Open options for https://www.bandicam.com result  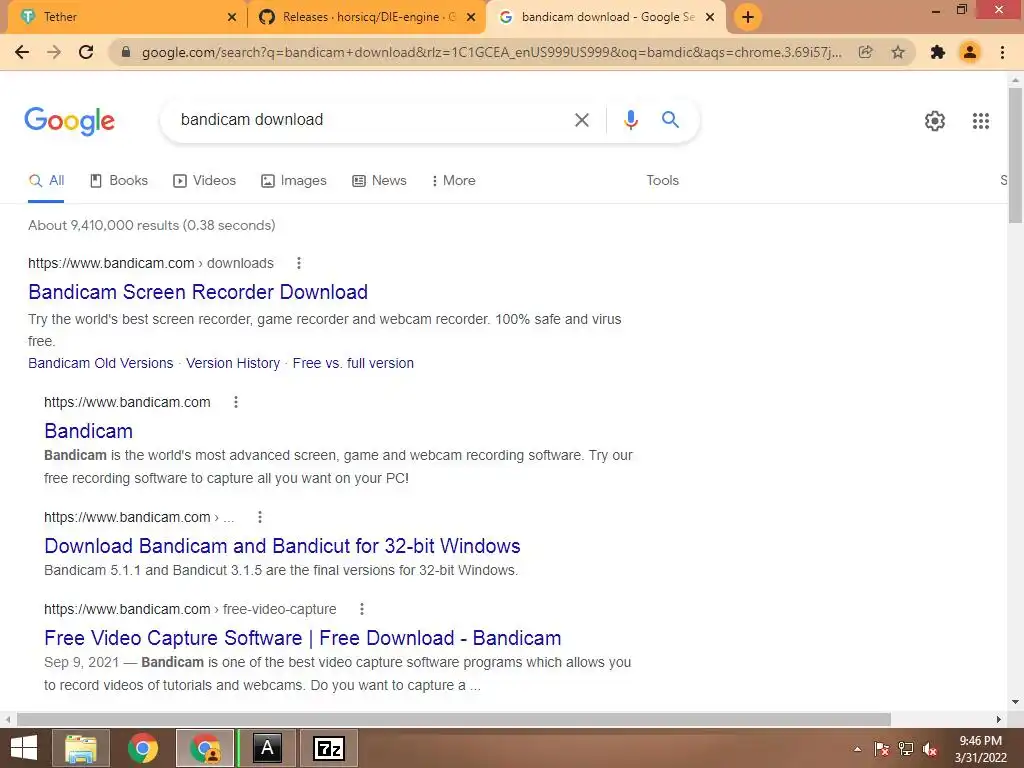click(236, 402)
